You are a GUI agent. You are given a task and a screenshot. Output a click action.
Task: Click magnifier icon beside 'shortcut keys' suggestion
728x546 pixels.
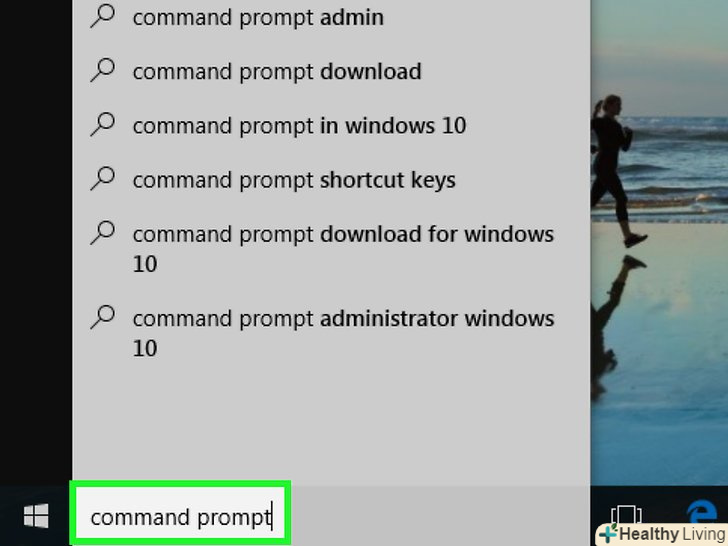point(102,179)
